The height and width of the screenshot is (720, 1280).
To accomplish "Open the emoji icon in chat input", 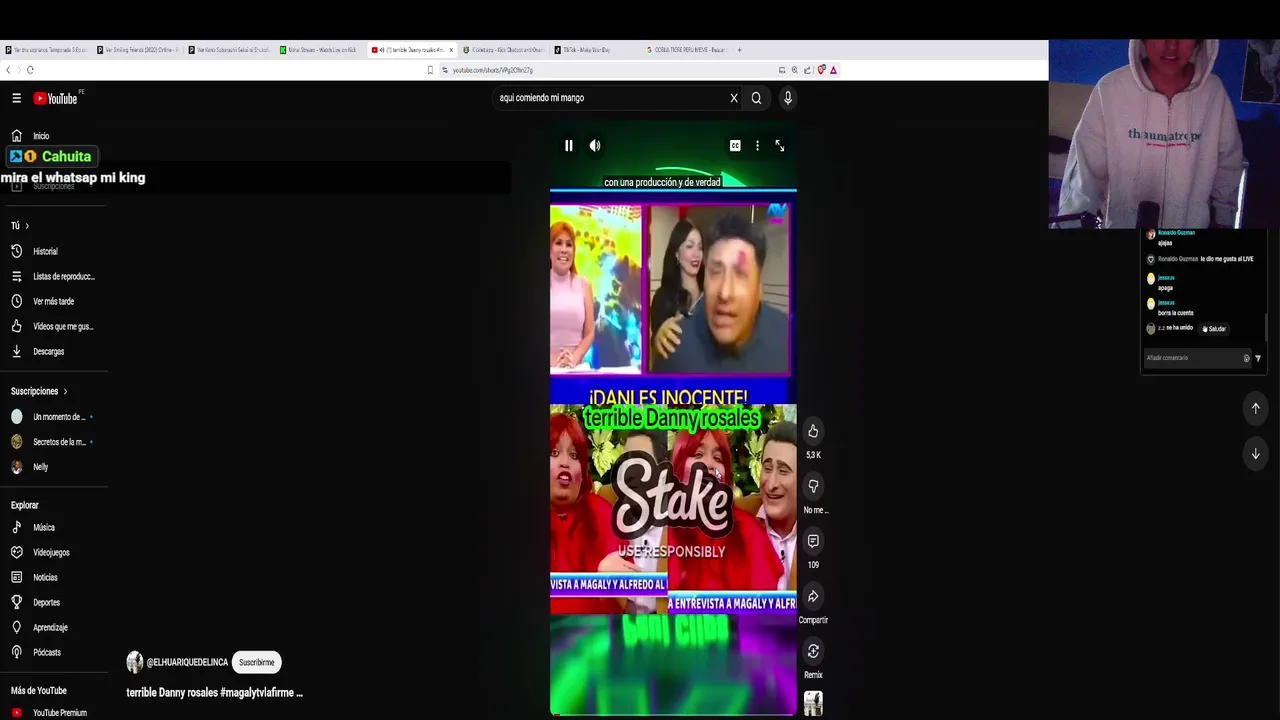I will coord(1246,358).
